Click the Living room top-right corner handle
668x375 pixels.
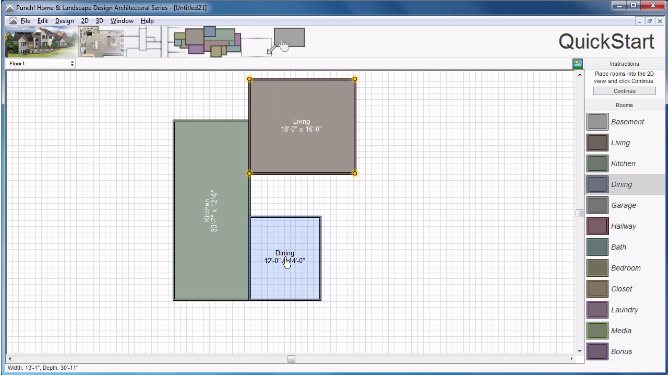pyautogui.click(x=354, y=79)
